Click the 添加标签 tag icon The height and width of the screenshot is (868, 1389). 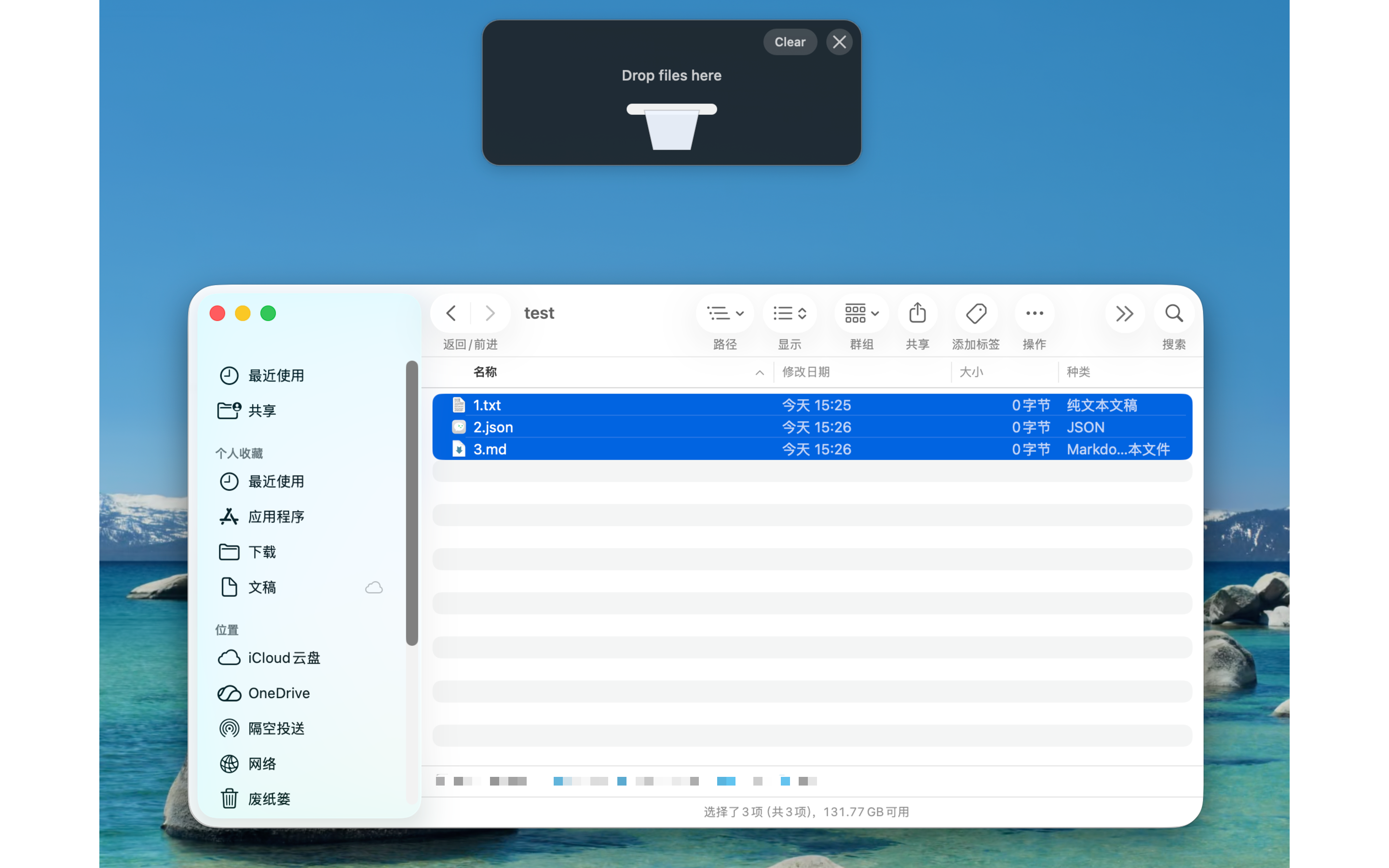point(976,313)
